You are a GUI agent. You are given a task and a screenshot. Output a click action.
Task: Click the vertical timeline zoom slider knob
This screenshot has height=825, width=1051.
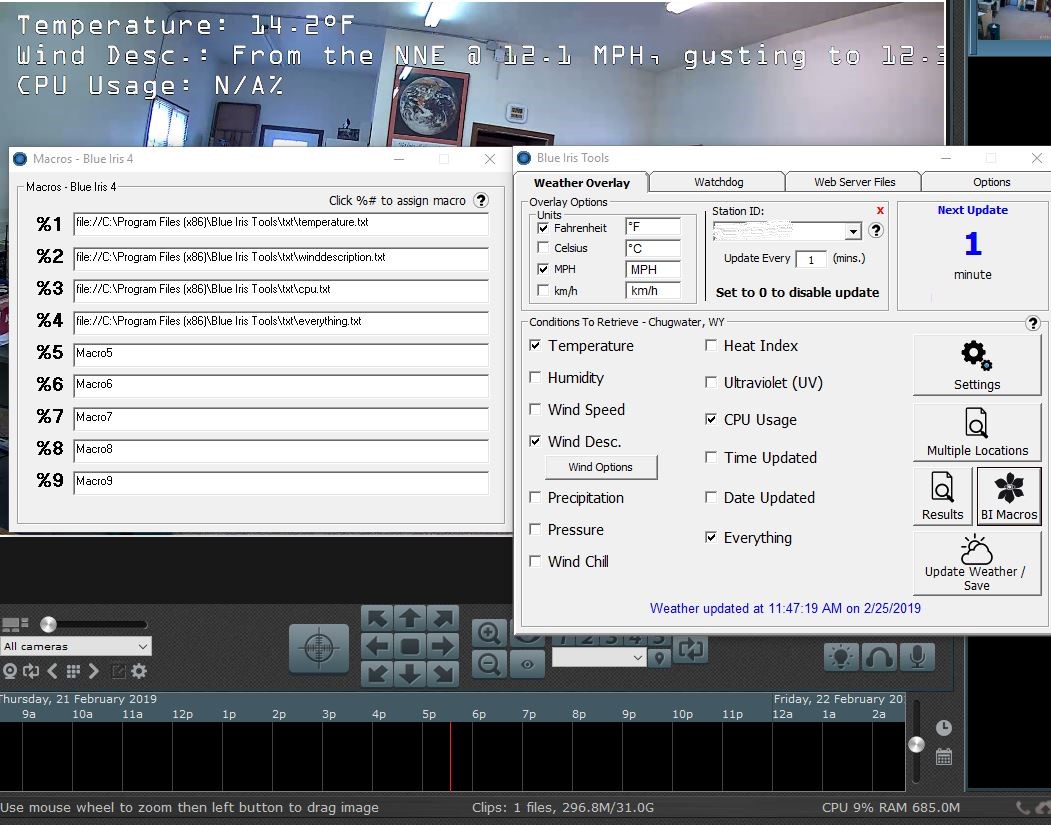(x=916, y=744)
